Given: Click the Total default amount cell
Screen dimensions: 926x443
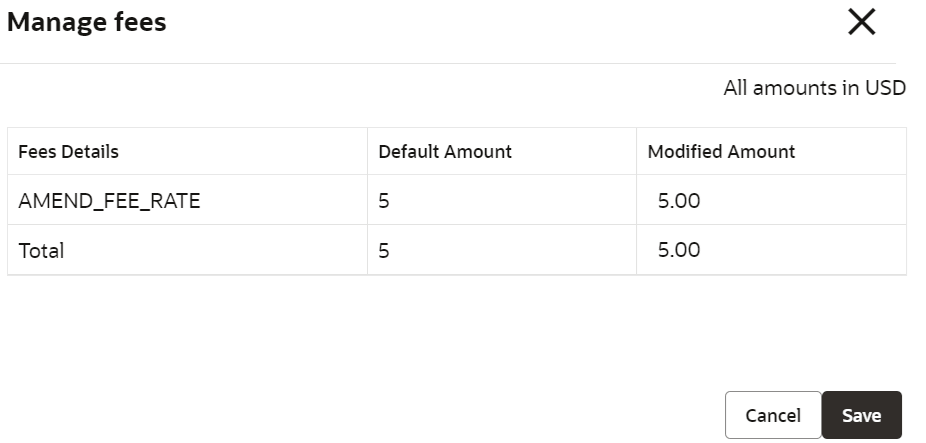Looking at the screenshot, I should click(x=384, y=250).
